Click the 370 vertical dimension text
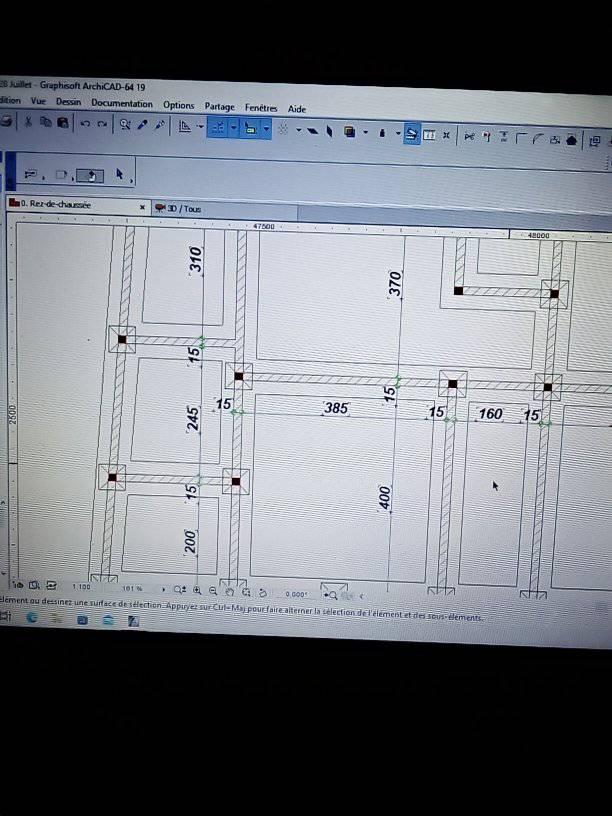Screen dimensions: 612x816 click(x=396, y=284)
